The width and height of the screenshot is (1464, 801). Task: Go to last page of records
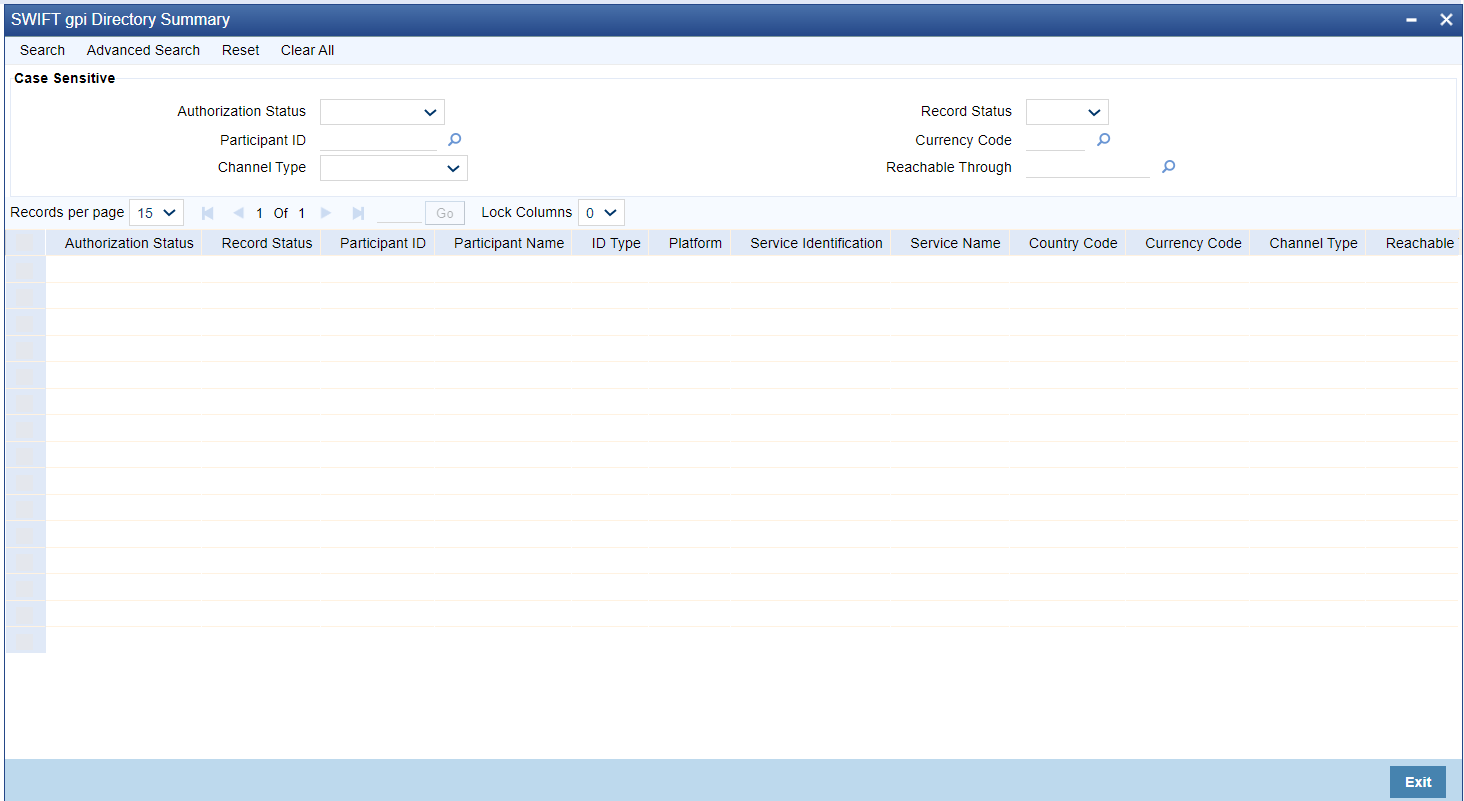[x=358, y=213]
